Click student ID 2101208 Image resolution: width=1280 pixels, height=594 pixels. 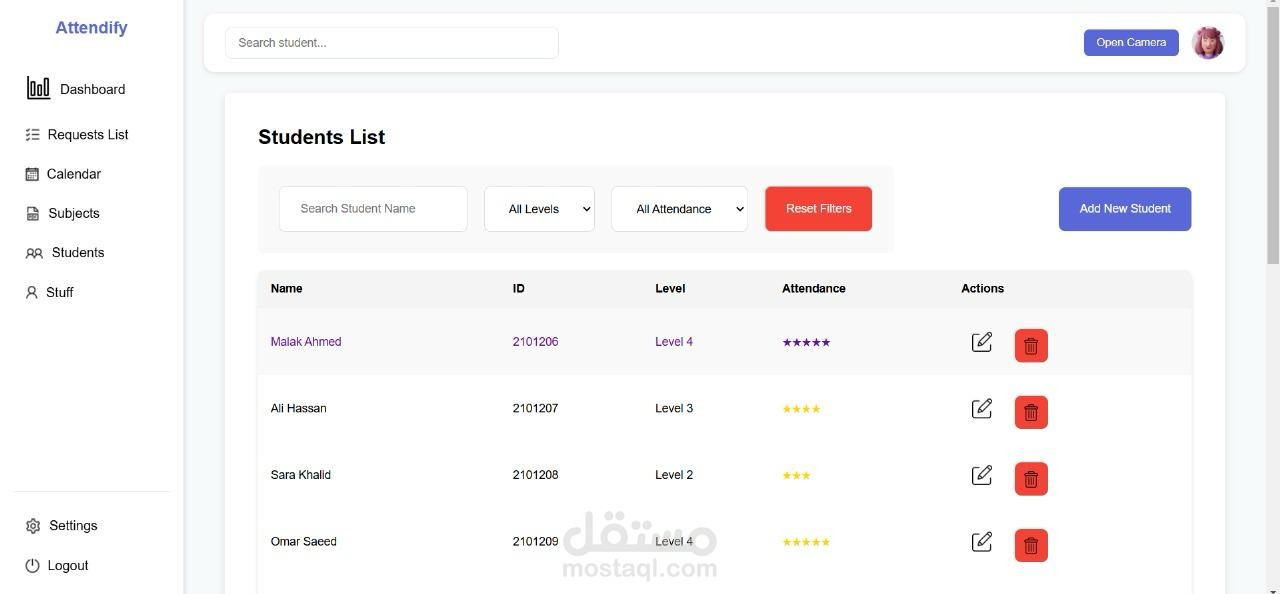[535, 475]
